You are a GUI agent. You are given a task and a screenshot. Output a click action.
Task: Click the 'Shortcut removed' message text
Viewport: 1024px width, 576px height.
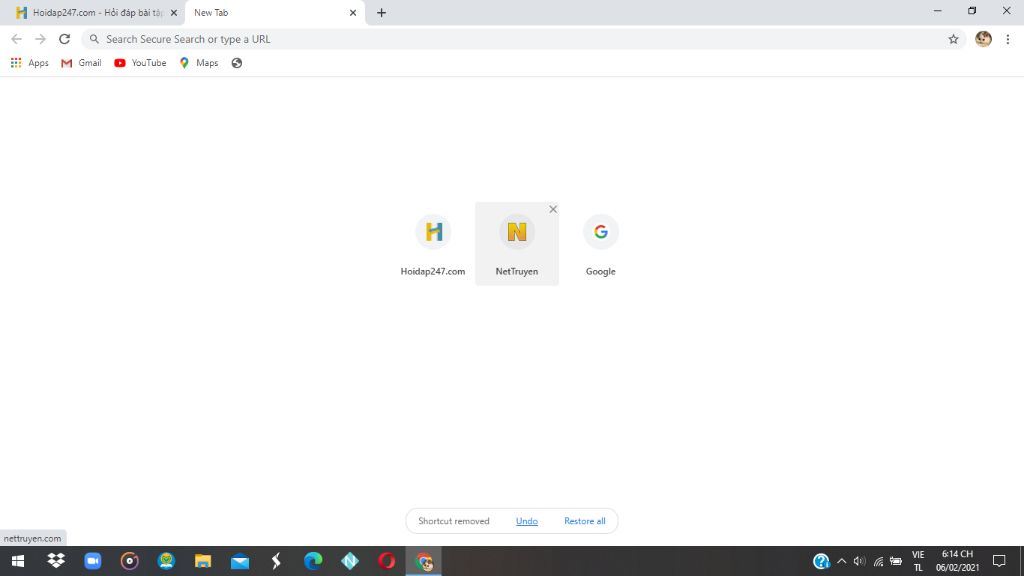pos(454,521)
